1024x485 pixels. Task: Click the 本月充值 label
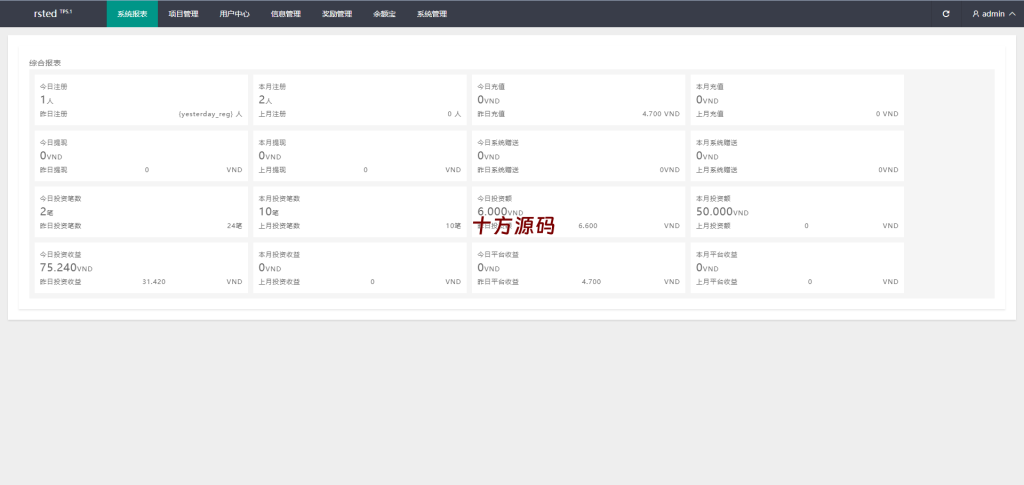point(710,87)
